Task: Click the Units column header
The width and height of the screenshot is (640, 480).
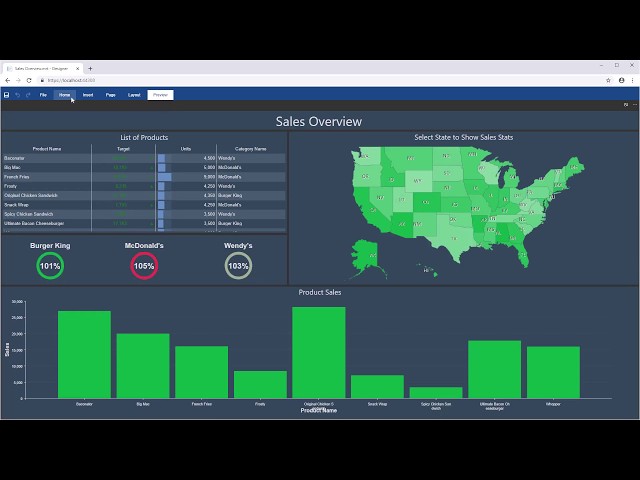Action: coord(186,149)
